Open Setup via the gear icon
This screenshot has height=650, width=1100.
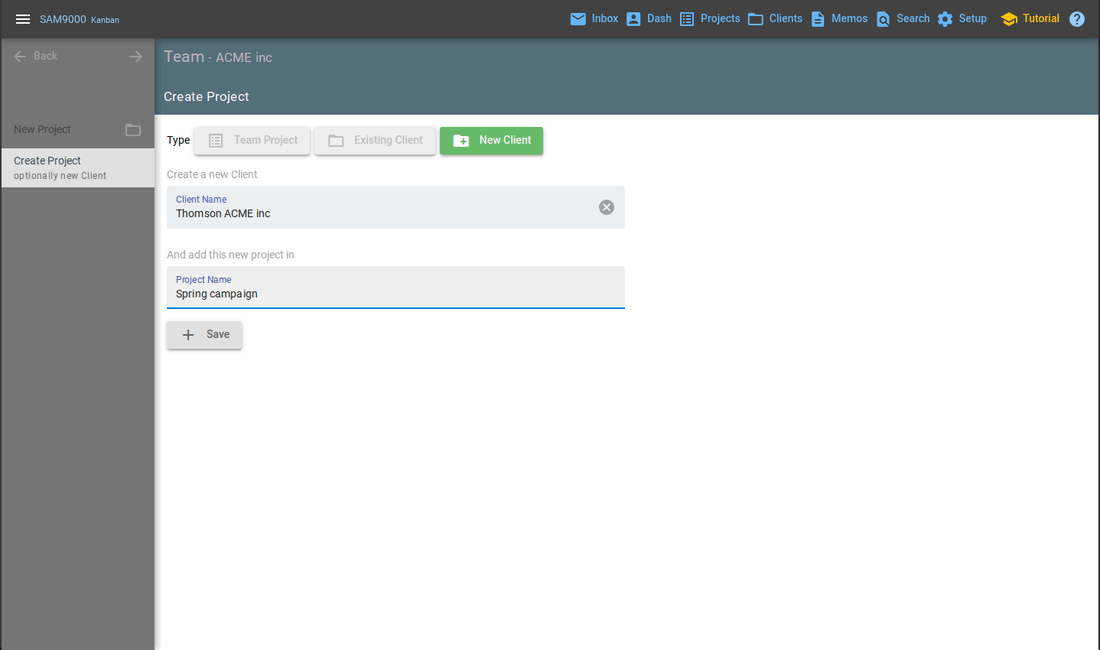[945, 19]
